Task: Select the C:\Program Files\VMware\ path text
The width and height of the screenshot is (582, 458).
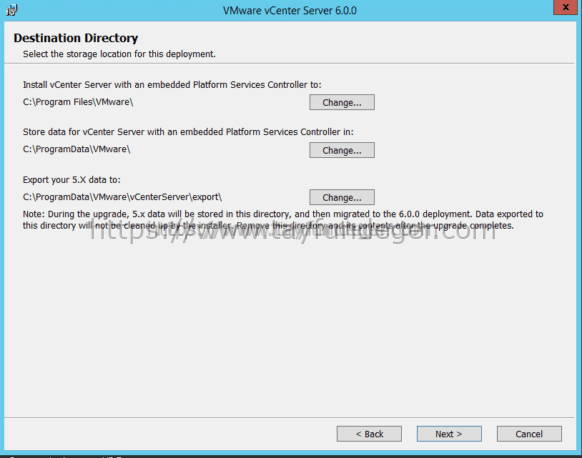Action: (78, 102)
